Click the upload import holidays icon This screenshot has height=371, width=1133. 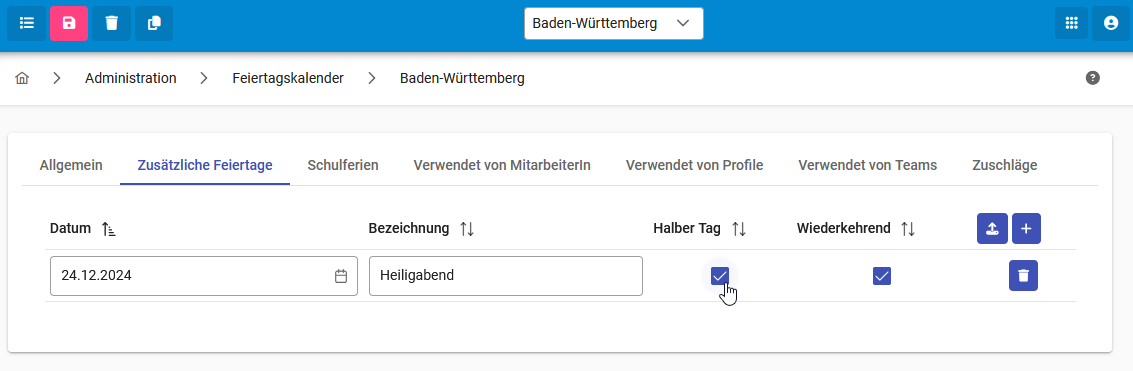[x=992, y=229]
